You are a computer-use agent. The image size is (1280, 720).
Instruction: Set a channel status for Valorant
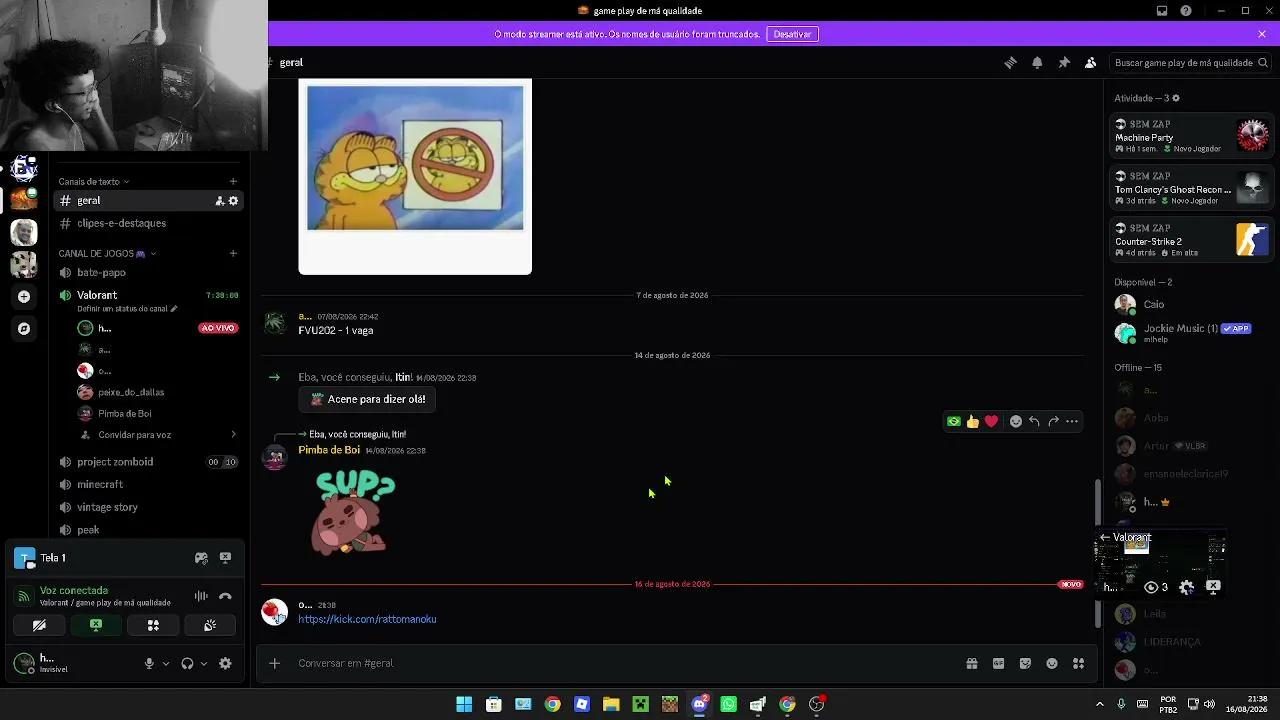(x=127, y=309)
